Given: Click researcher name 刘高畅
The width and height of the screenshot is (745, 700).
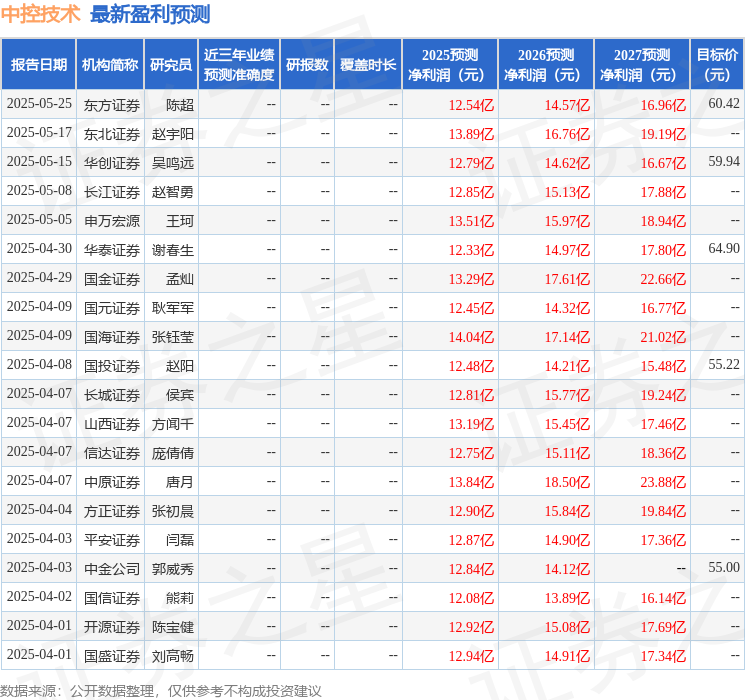Looking at the screenshot, I should [172, 656].
